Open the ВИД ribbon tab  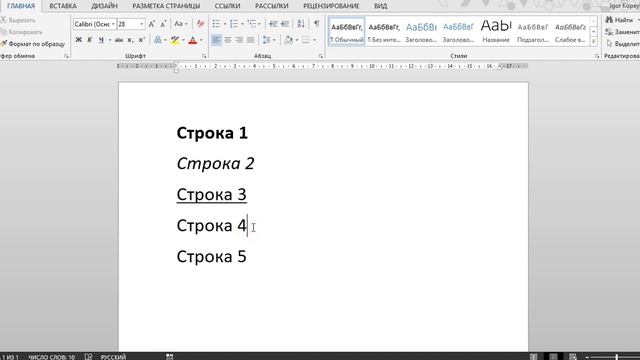pos(380,6)
